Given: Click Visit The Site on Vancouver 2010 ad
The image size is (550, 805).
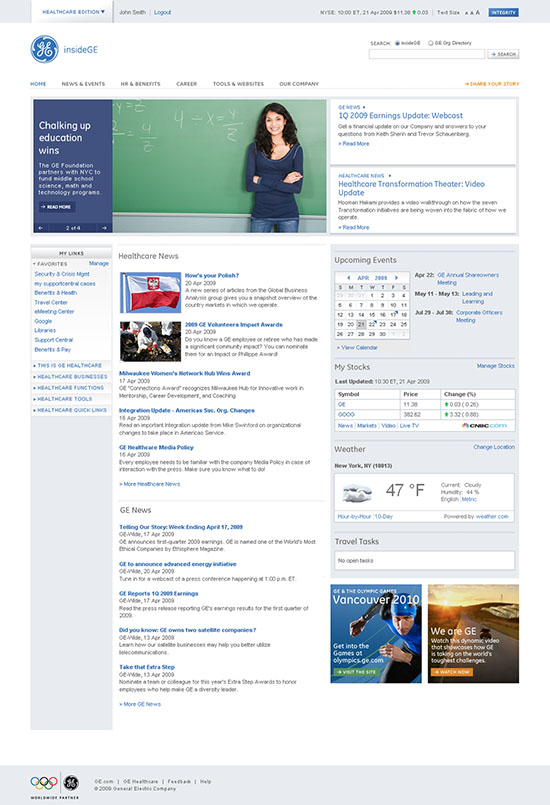Looking at the screenshot, I should [356, 672].
